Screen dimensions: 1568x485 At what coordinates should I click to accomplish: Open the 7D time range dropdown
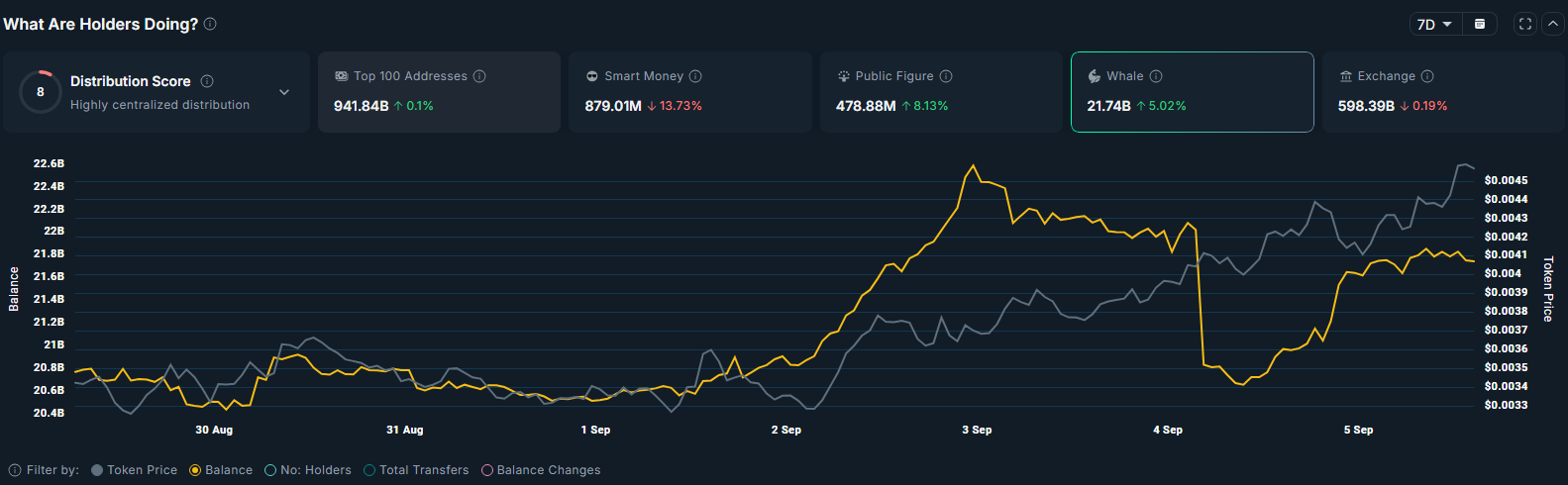point(1434,24)
